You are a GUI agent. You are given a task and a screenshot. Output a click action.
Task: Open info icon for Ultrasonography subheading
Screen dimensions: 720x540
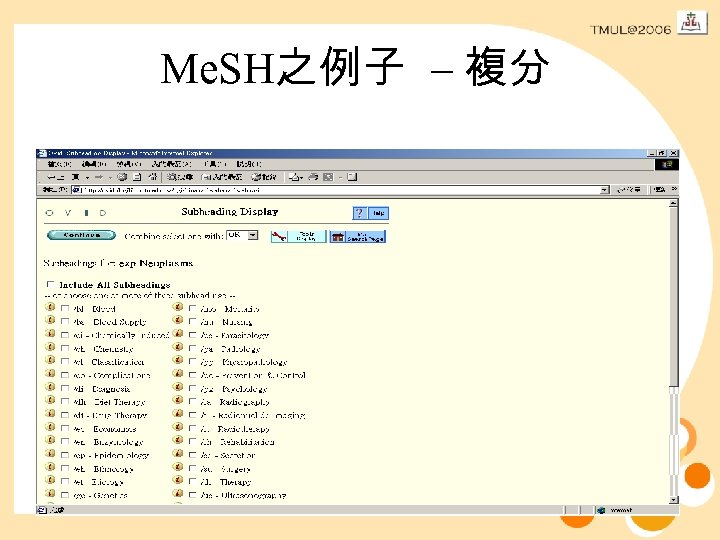click(178, 494)
